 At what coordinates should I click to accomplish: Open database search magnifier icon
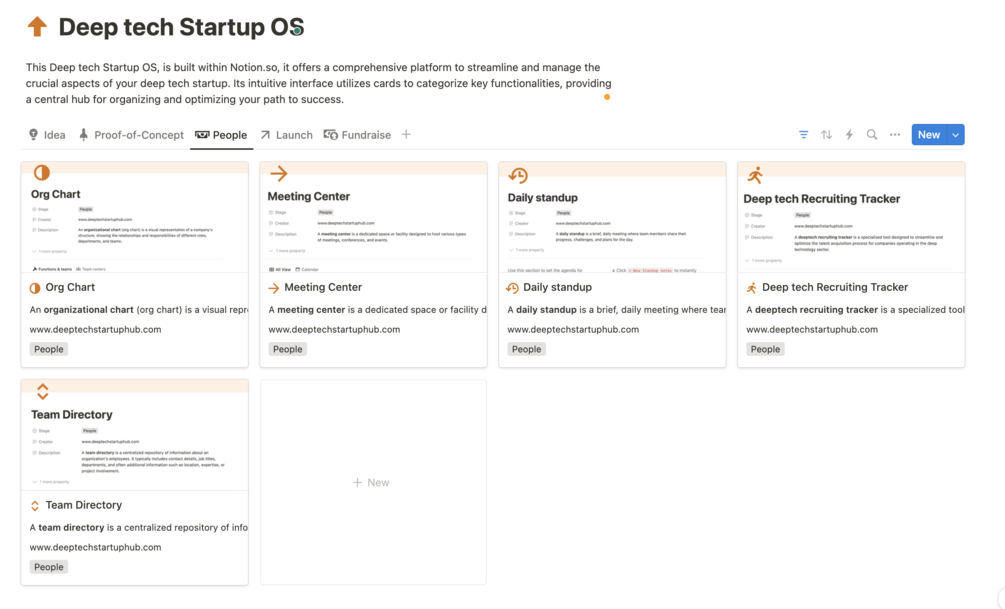click(x=872, y=135)
